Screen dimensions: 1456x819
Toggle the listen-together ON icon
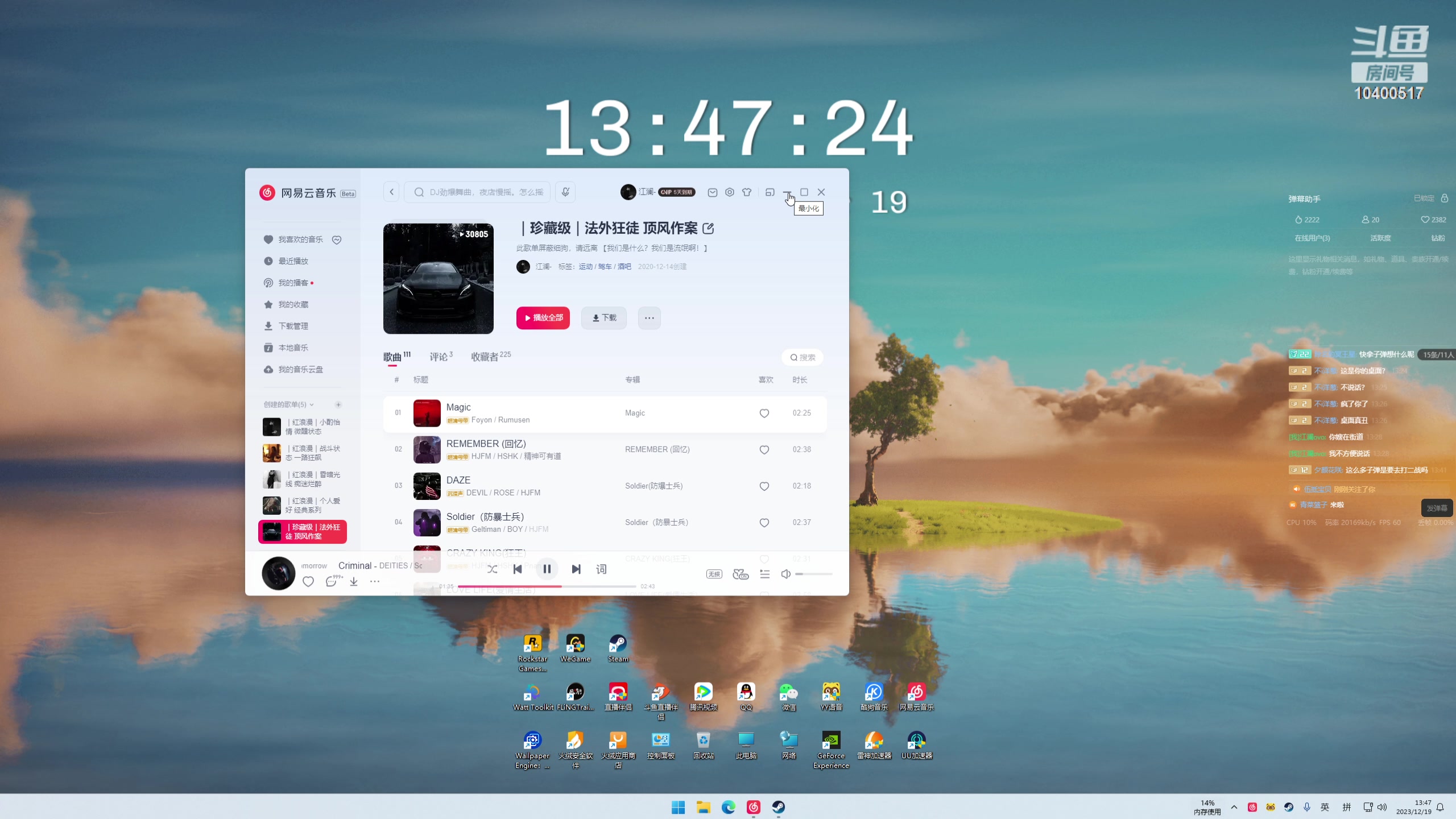741,574
